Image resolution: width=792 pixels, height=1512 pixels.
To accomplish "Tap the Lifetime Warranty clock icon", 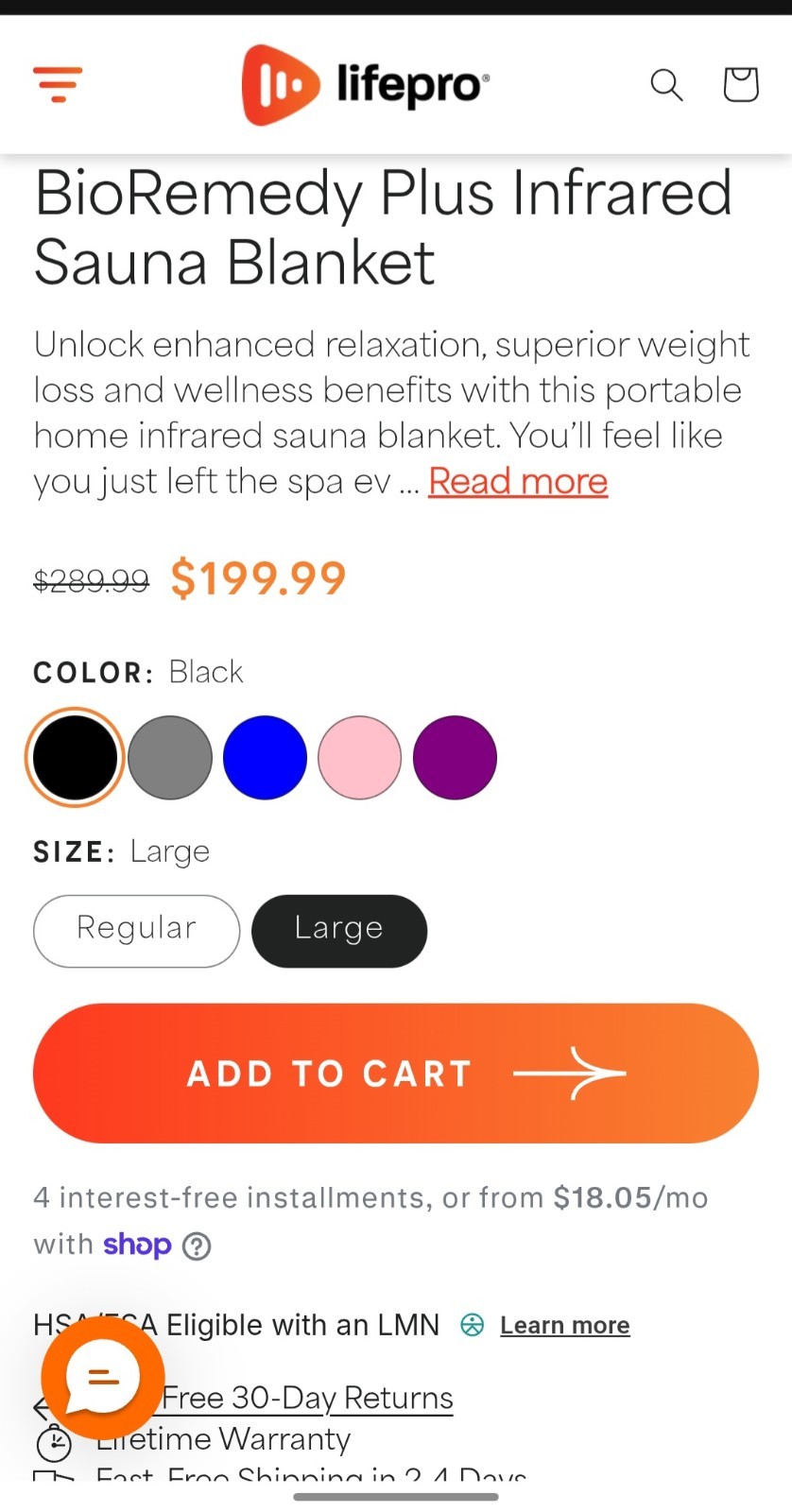I will 54,1442.
